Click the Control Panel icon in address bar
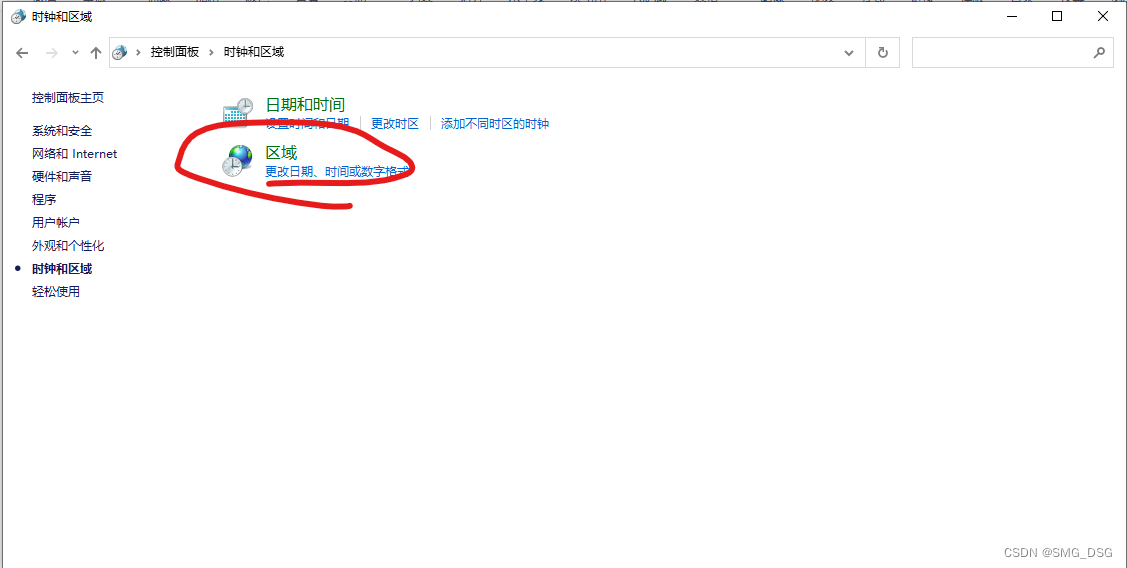The image size is (1127, 568). pos(120,52)
